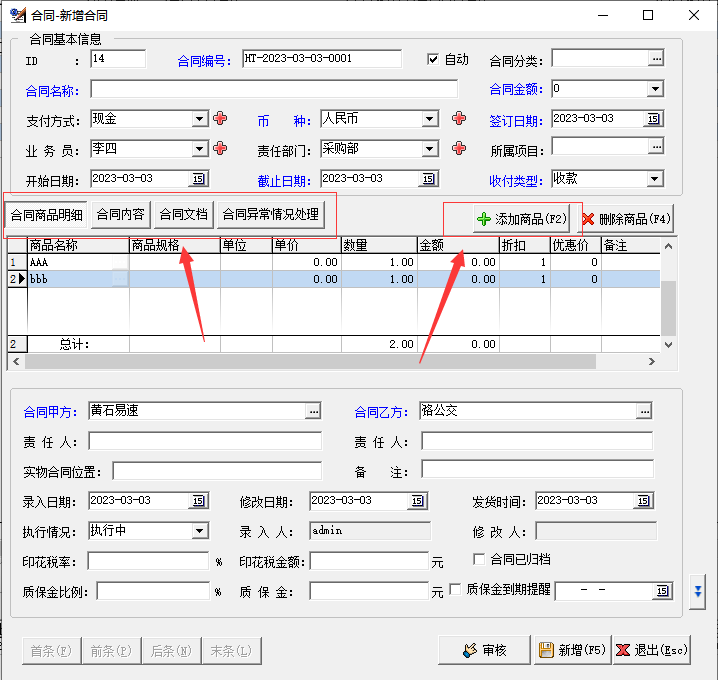This screenshot has width=718, height=680.
Task: Click red plus next to 业务员
Action: point(220,148)
